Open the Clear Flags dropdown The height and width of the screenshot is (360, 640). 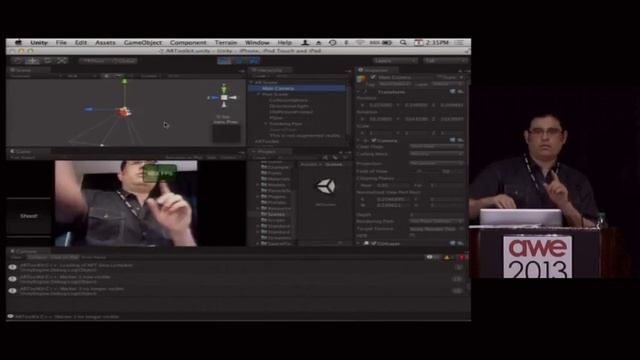[436, 147]
